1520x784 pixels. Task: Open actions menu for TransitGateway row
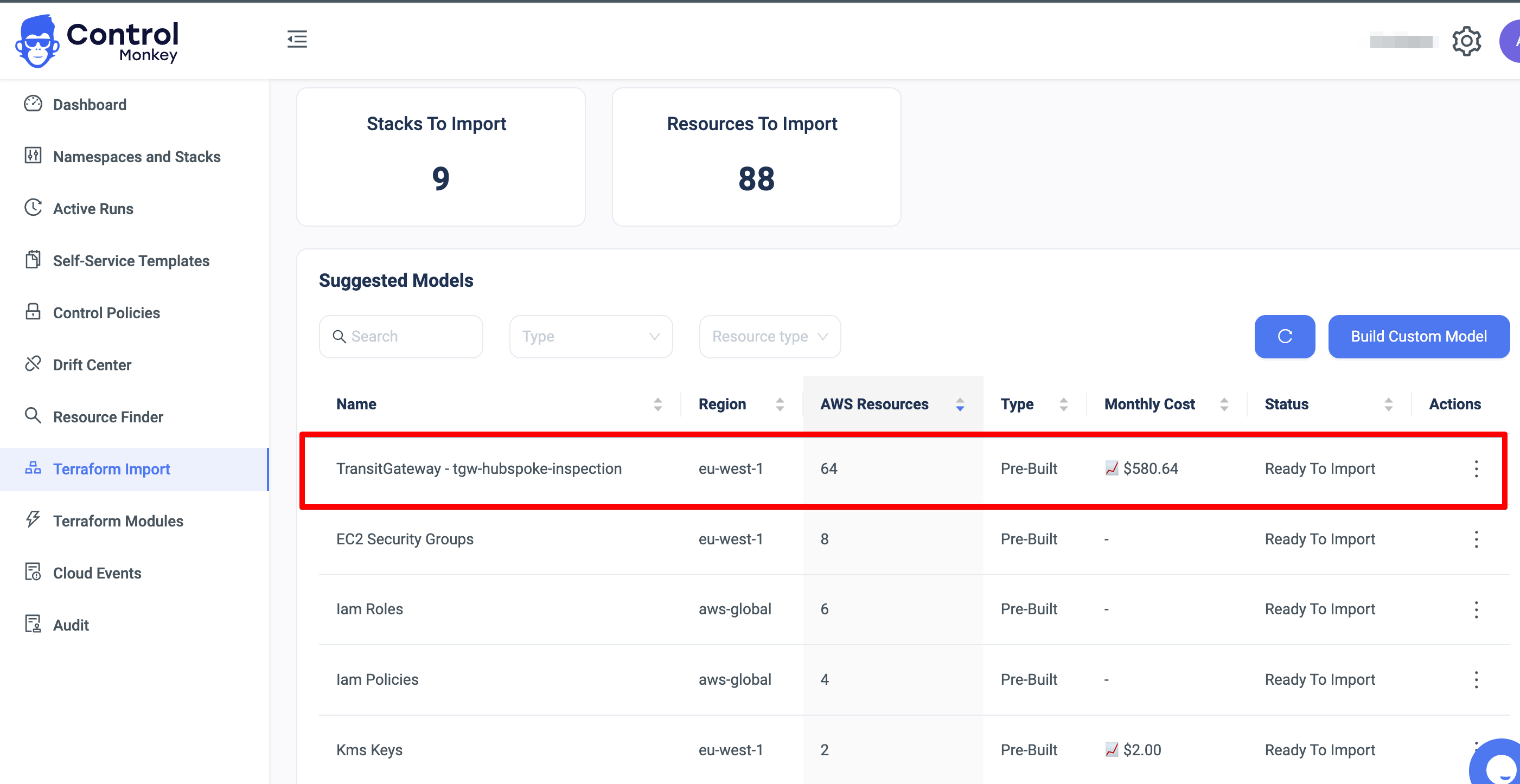pos(1476,469)
